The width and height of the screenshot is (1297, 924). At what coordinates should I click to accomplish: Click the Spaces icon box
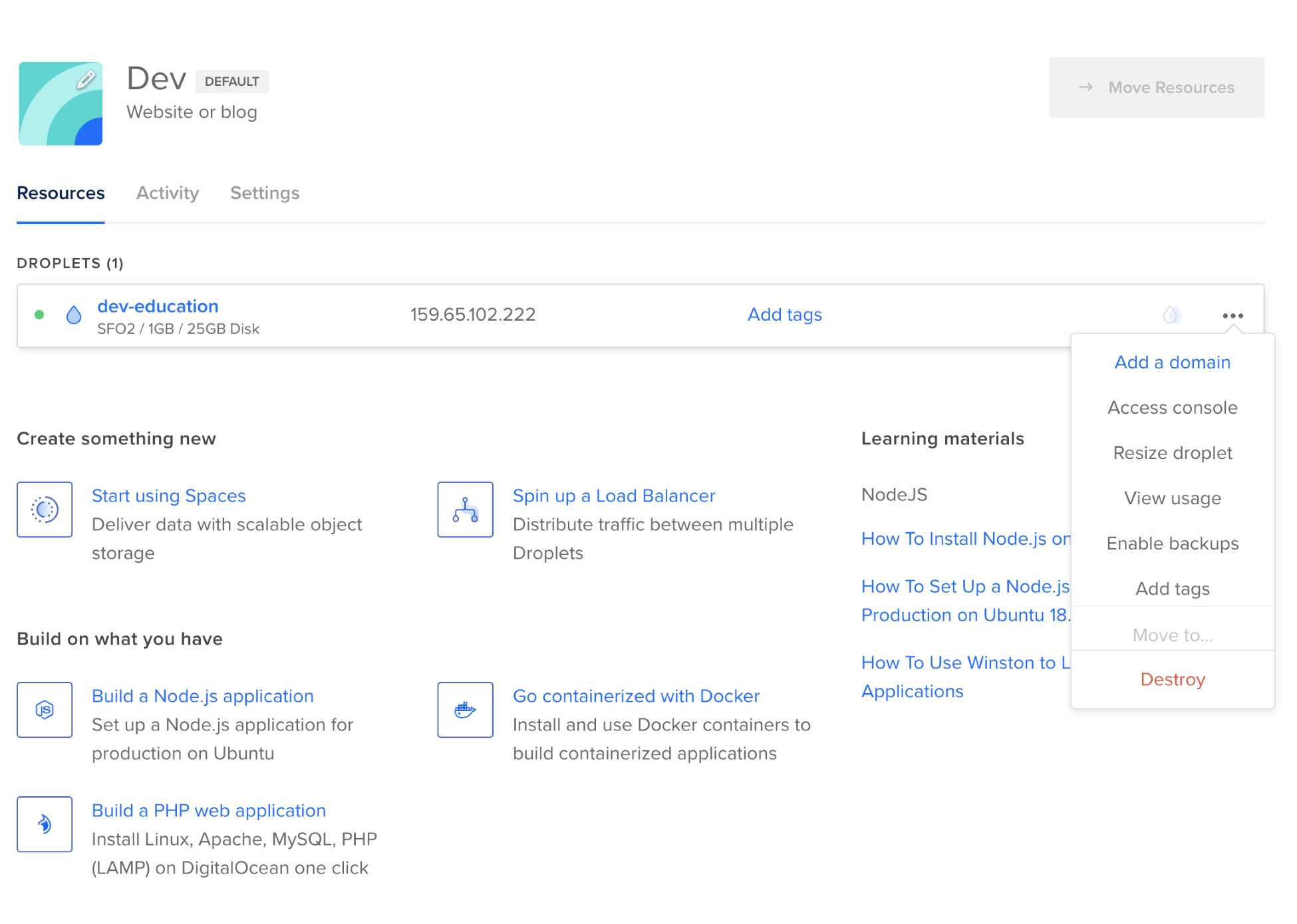[x=45, y=510]
